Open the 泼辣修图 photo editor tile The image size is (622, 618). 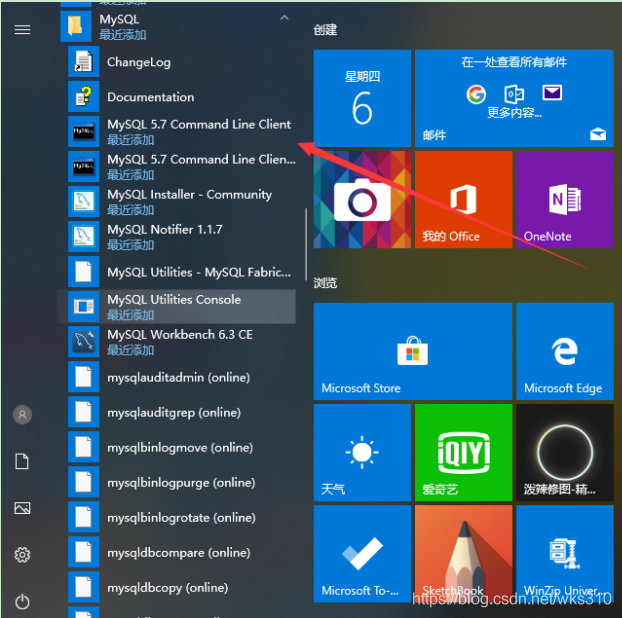coord(565,452)
